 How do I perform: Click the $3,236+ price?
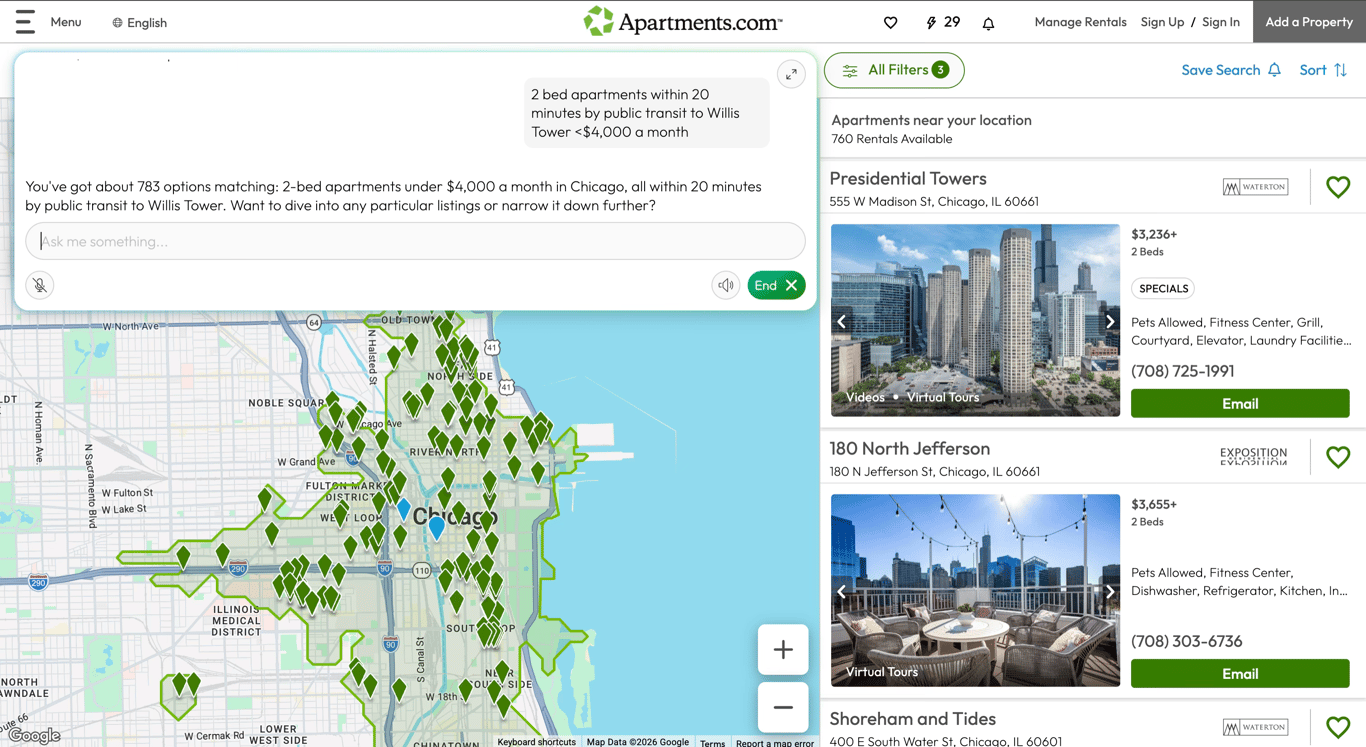1154,234
